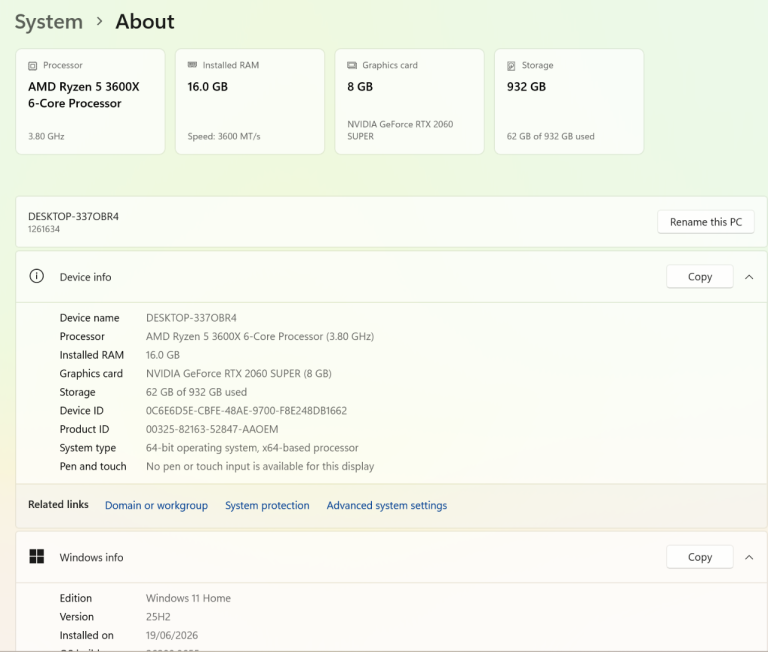Click the Edition value Windows 11 Home
Viewport: 768px width, 652px height.
[x=188, y=598]
